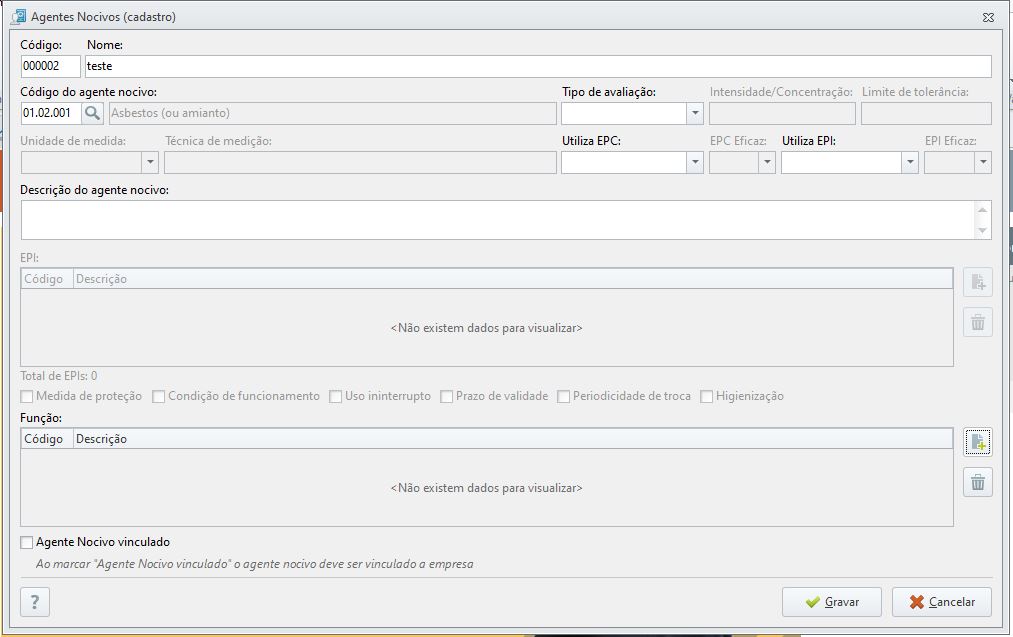This screenshot has width=1013, height=637.
Task: Open the Unidade de medida dropdown
Action: tap(150, 162)
